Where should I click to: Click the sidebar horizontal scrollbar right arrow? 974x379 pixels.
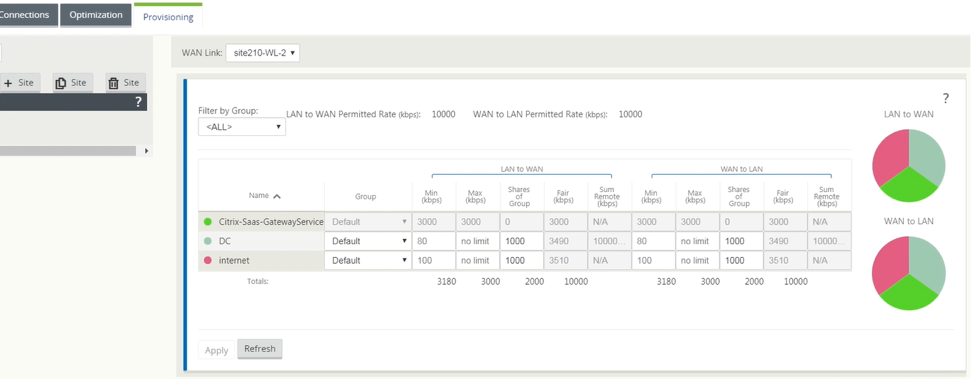tap(147, 151)
